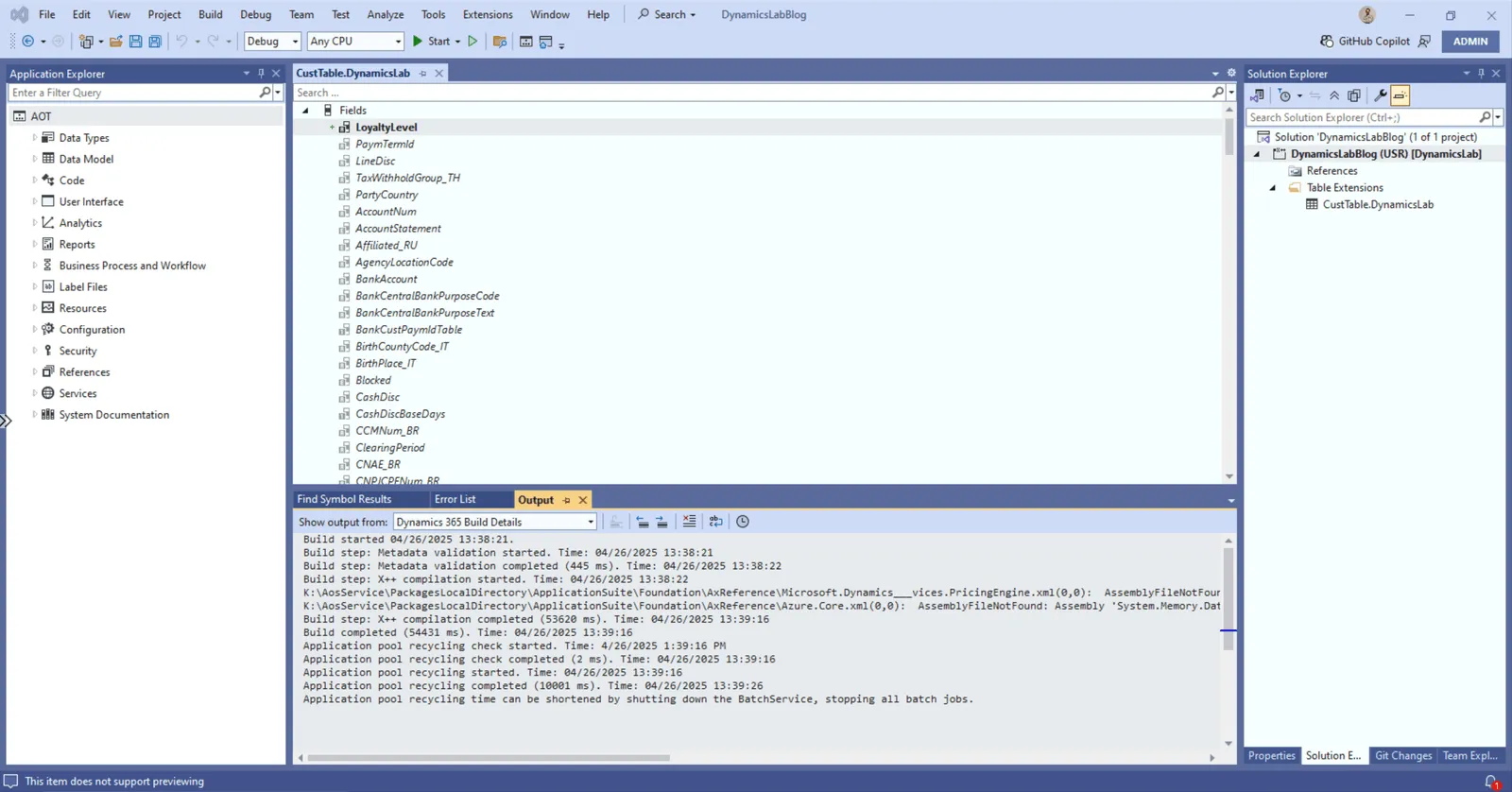Toggle auto hide pin on Application Explorer
This screenshot has height=792, width=1512.
262,73
